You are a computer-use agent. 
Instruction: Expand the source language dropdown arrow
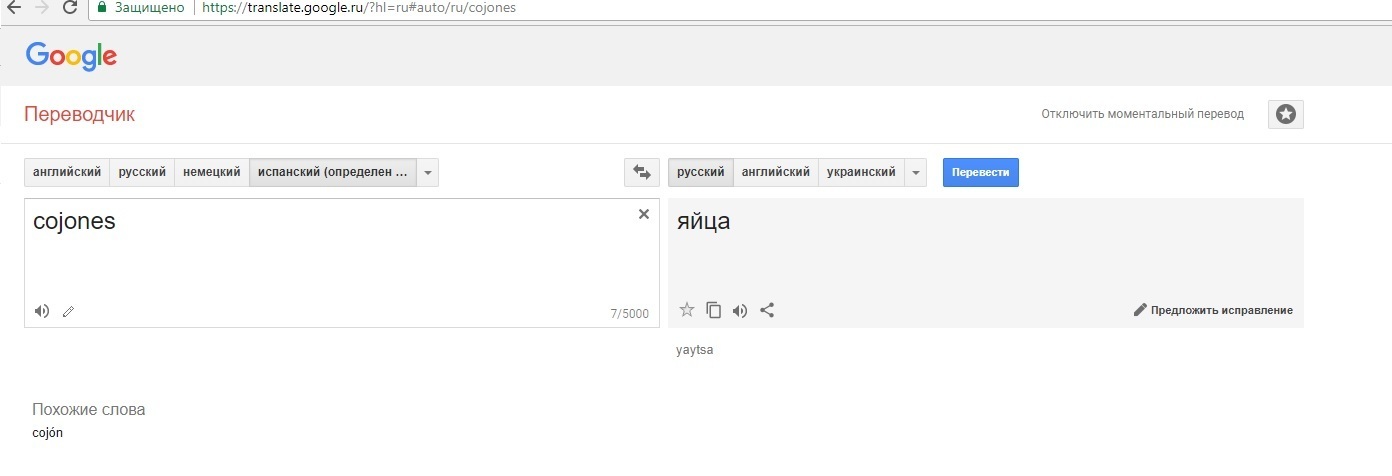(428, 172)
